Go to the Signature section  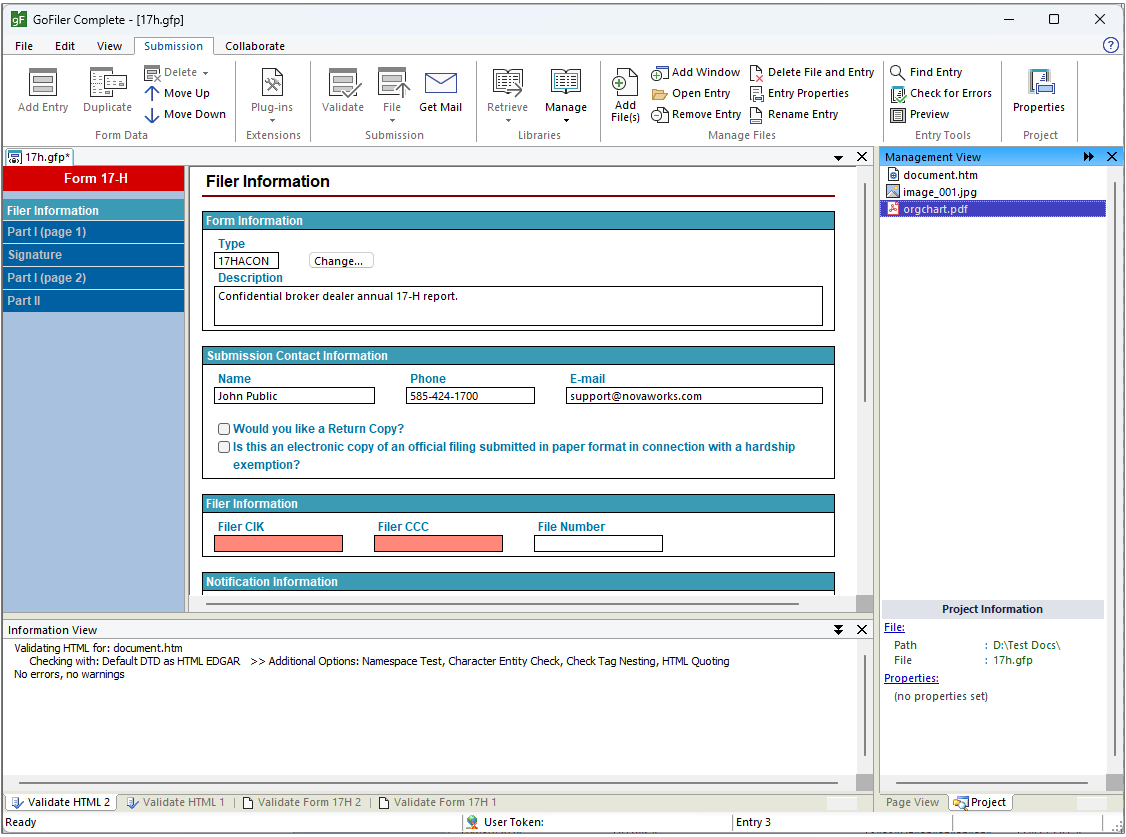(93, 255)
